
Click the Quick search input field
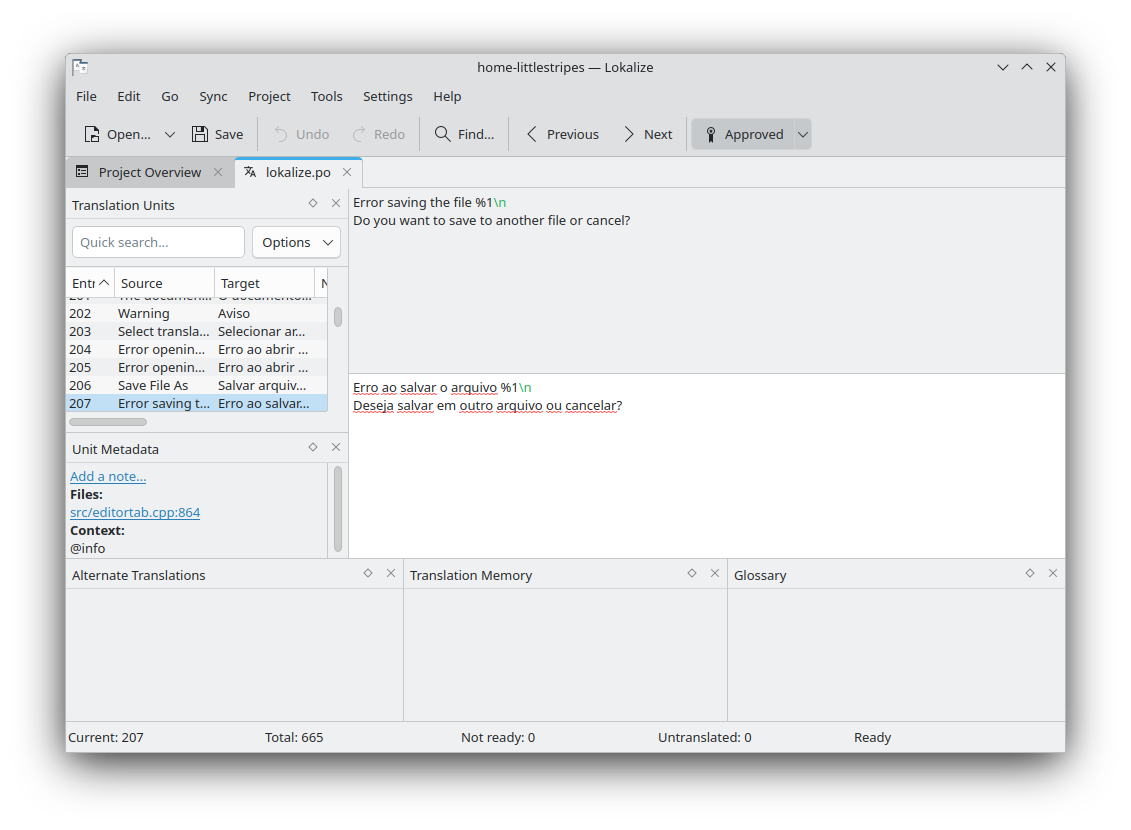158,242
